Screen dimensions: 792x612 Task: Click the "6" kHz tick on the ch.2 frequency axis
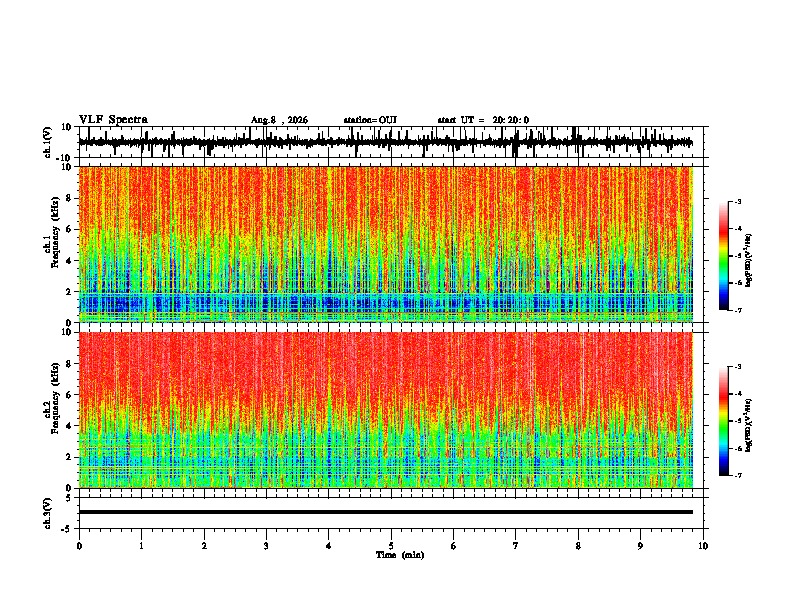click(x=69, y=395)
